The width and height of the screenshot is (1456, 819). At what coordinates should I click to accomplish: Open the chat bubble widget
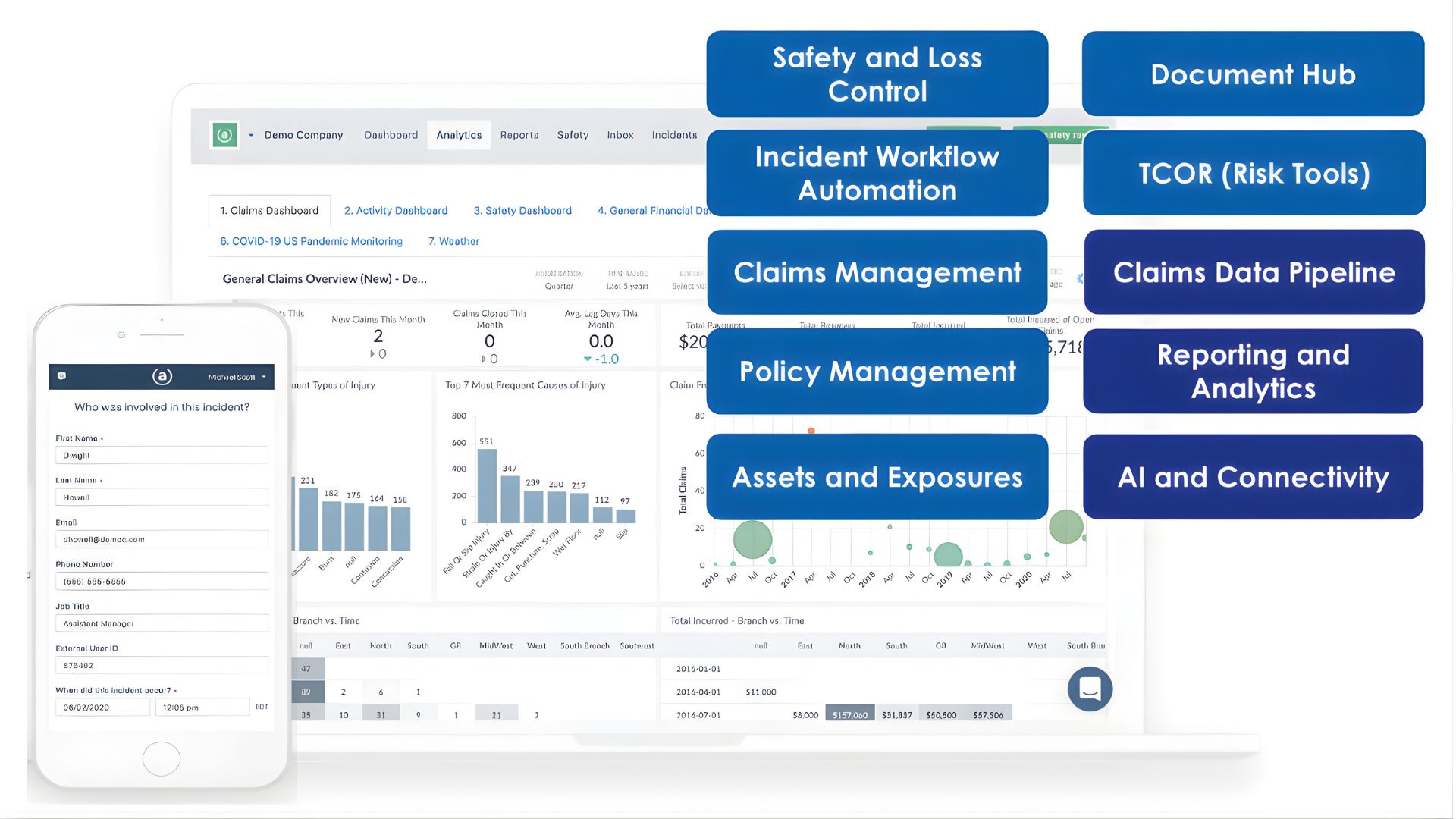1090,689
